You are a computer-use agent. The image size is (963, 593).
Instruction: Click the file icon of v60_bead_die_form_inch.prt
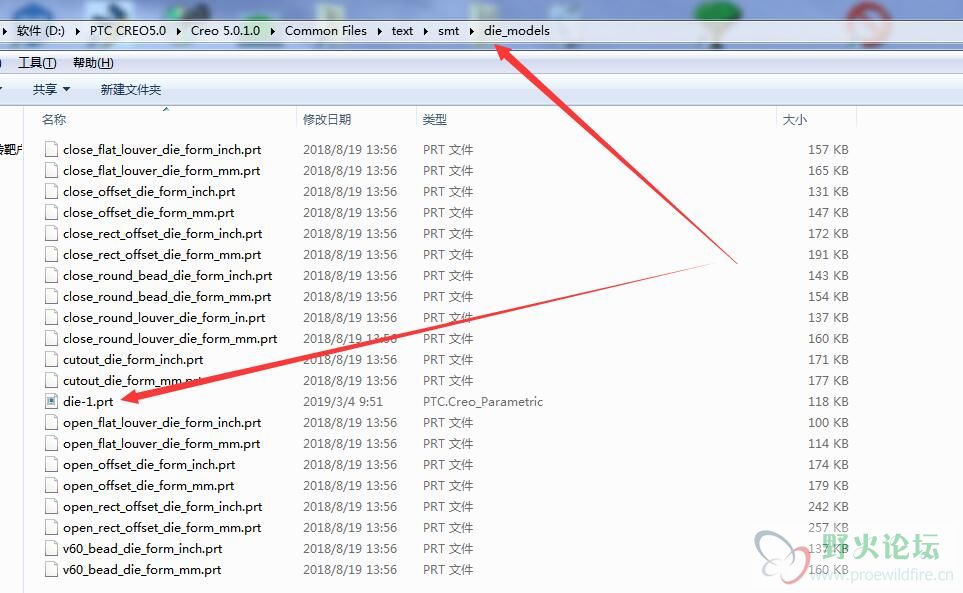tap(52, 548)
